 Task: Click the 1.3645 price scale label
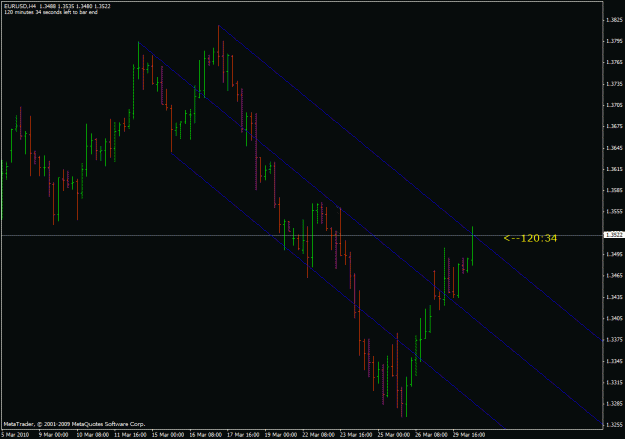pyautogui.click(x=614, y=148)
